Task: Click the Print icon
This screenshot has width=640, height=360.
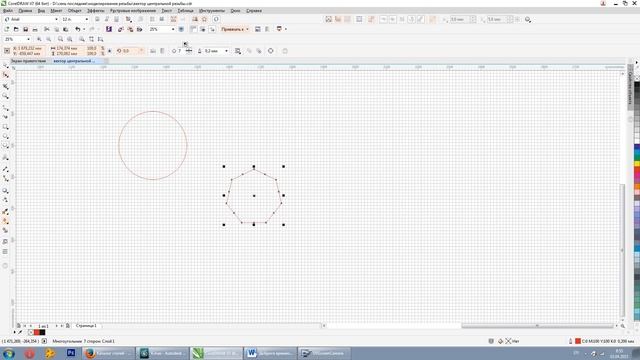Action: click(x=35, y=29)
